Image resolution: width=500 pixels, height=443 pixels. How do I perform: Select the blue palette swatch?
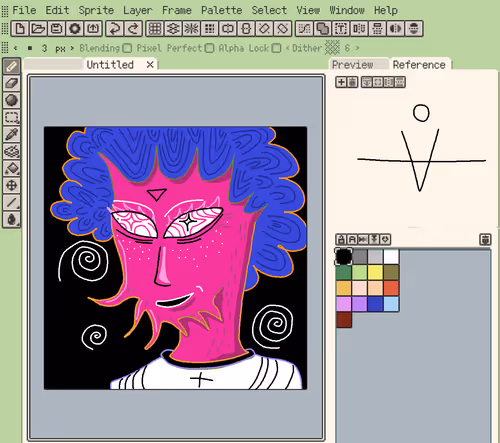(375, 304)
